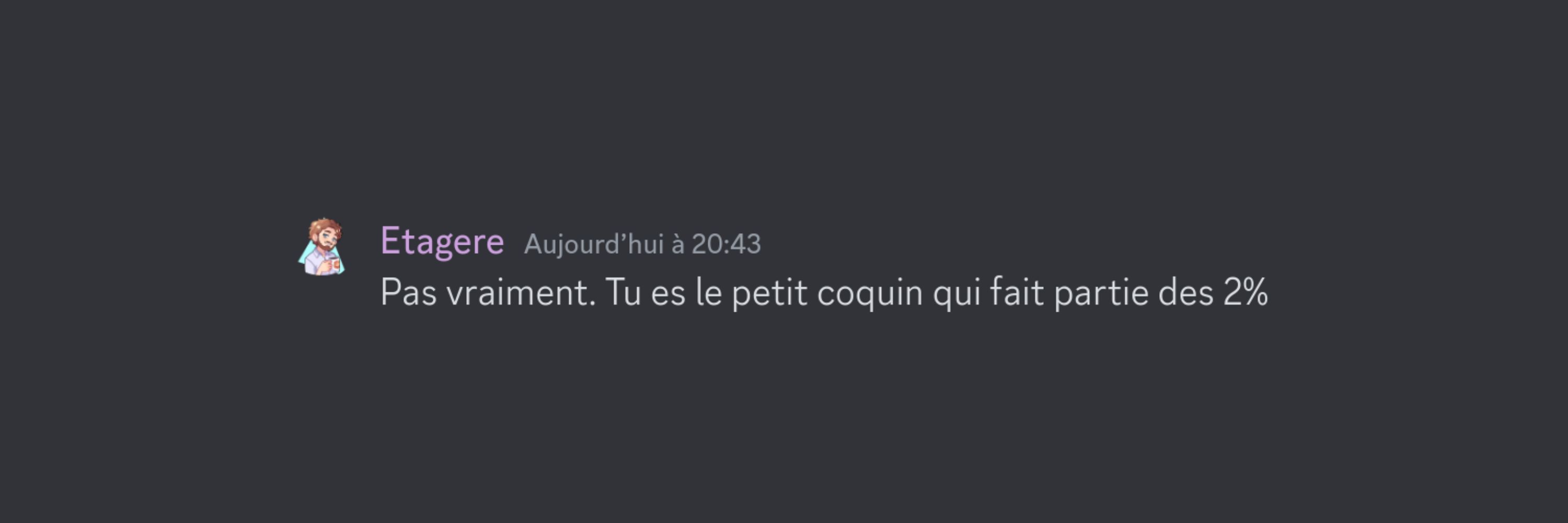Click the word le in the message

tap(709, 292)
